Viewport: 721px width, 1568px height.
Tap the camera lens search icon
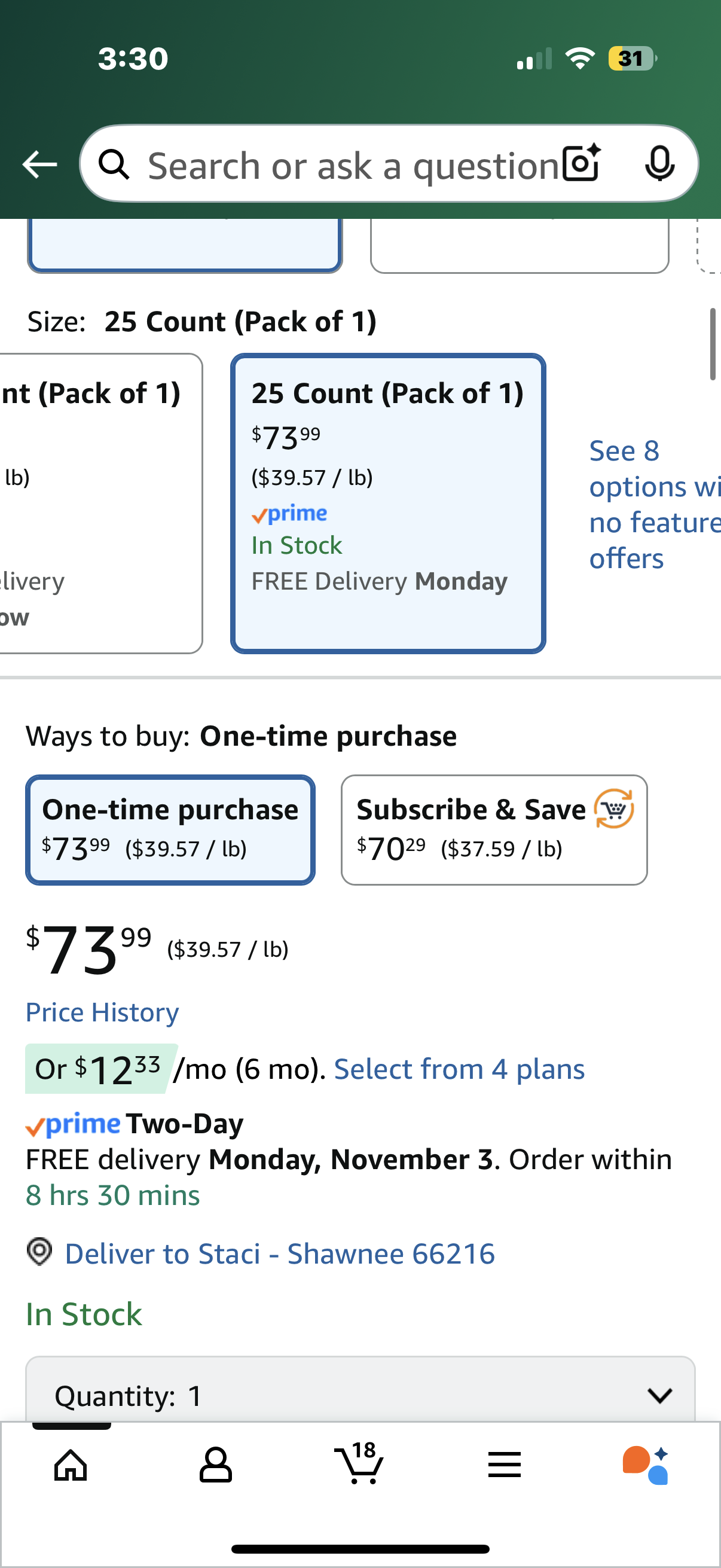tap(581, 164)
